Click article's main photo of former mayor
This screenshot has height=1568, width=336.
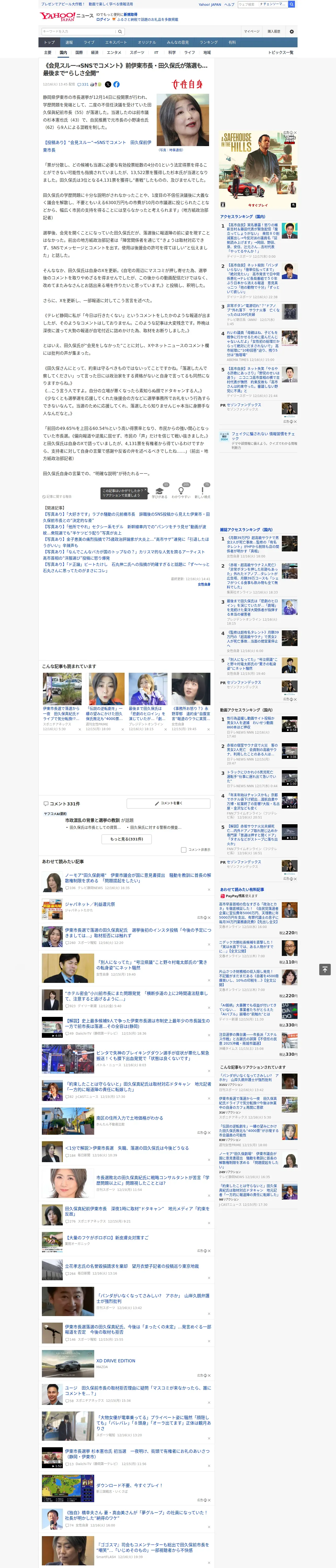[183, 120]
